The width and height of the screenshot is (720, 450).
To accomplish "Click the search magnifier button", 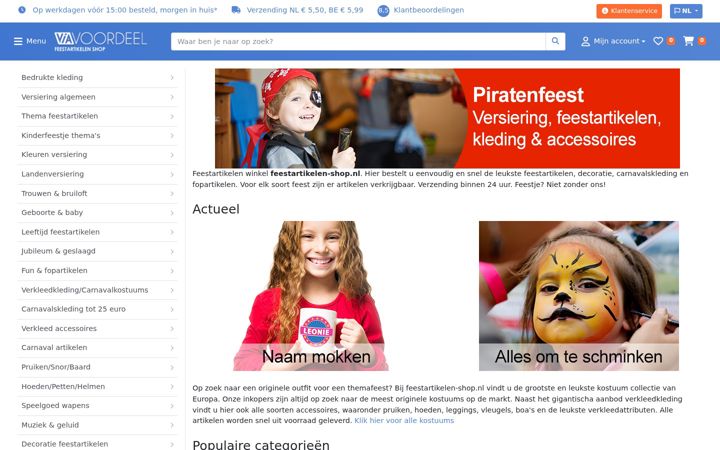I will click(x=555, y=41).
